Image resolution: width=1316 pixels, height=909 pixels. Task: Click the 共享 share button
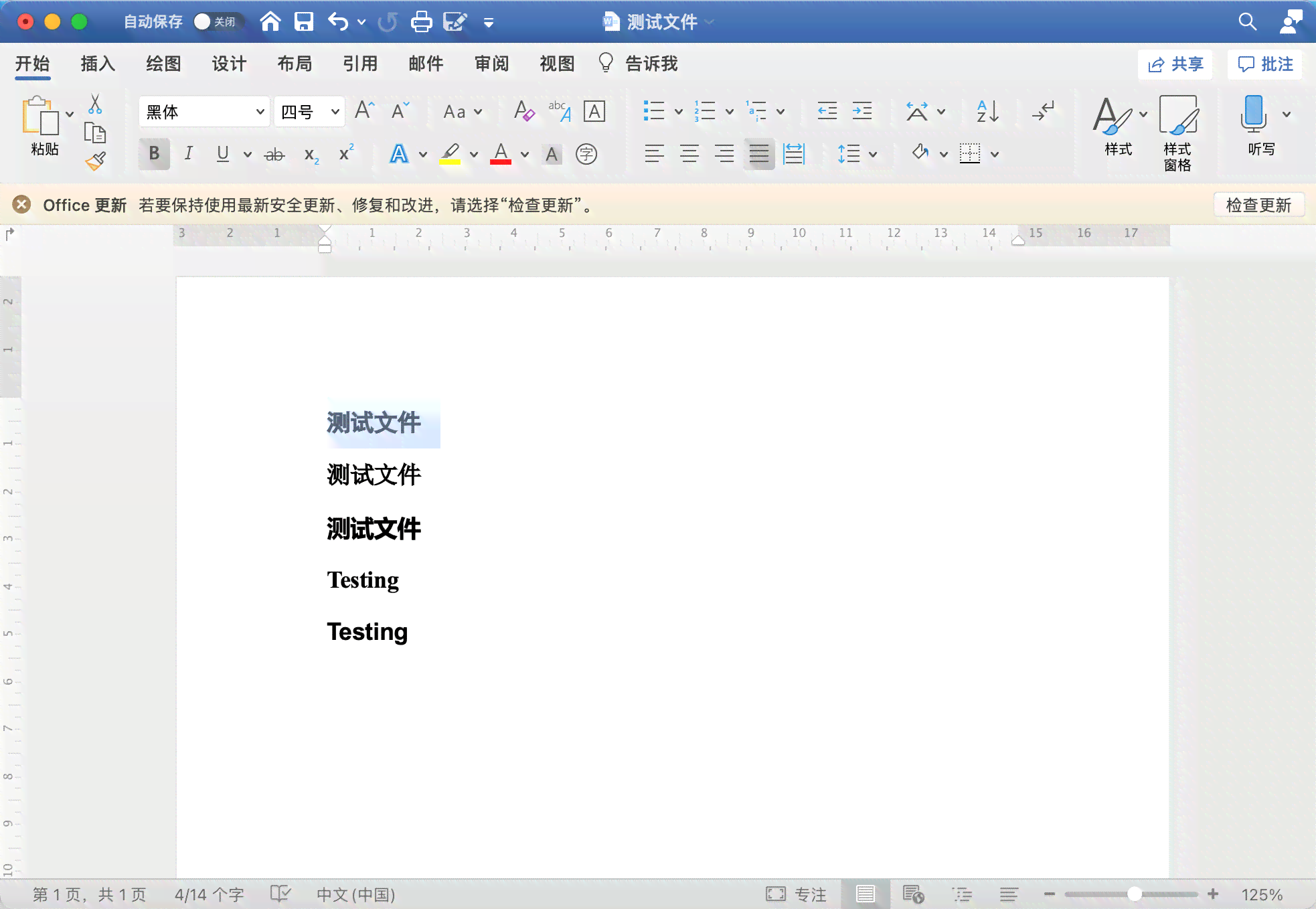click(x=1175, y=64)
